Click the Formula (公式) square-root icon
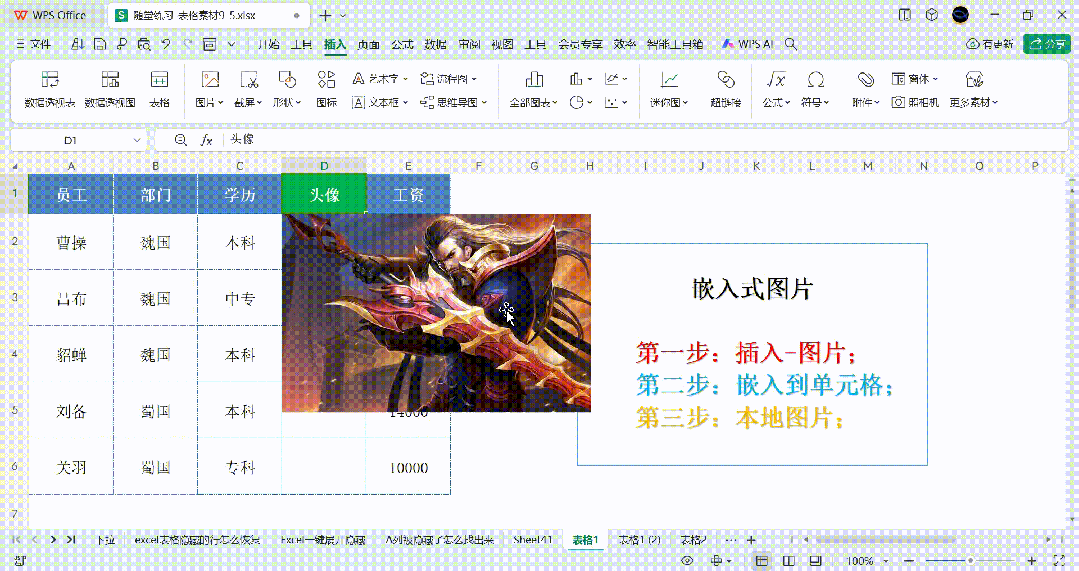1079x571 pixels. click(776, 80)
